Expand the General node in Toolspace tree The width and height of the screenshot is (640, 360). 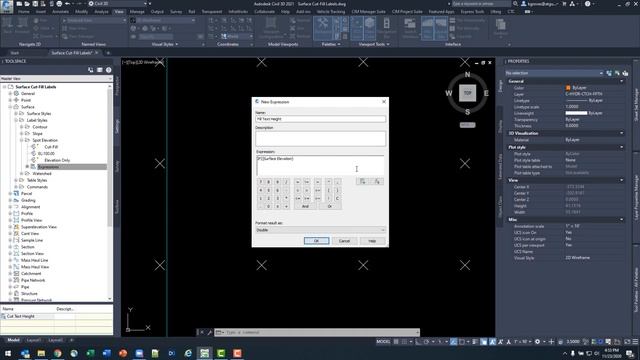[x=10, y=93]
